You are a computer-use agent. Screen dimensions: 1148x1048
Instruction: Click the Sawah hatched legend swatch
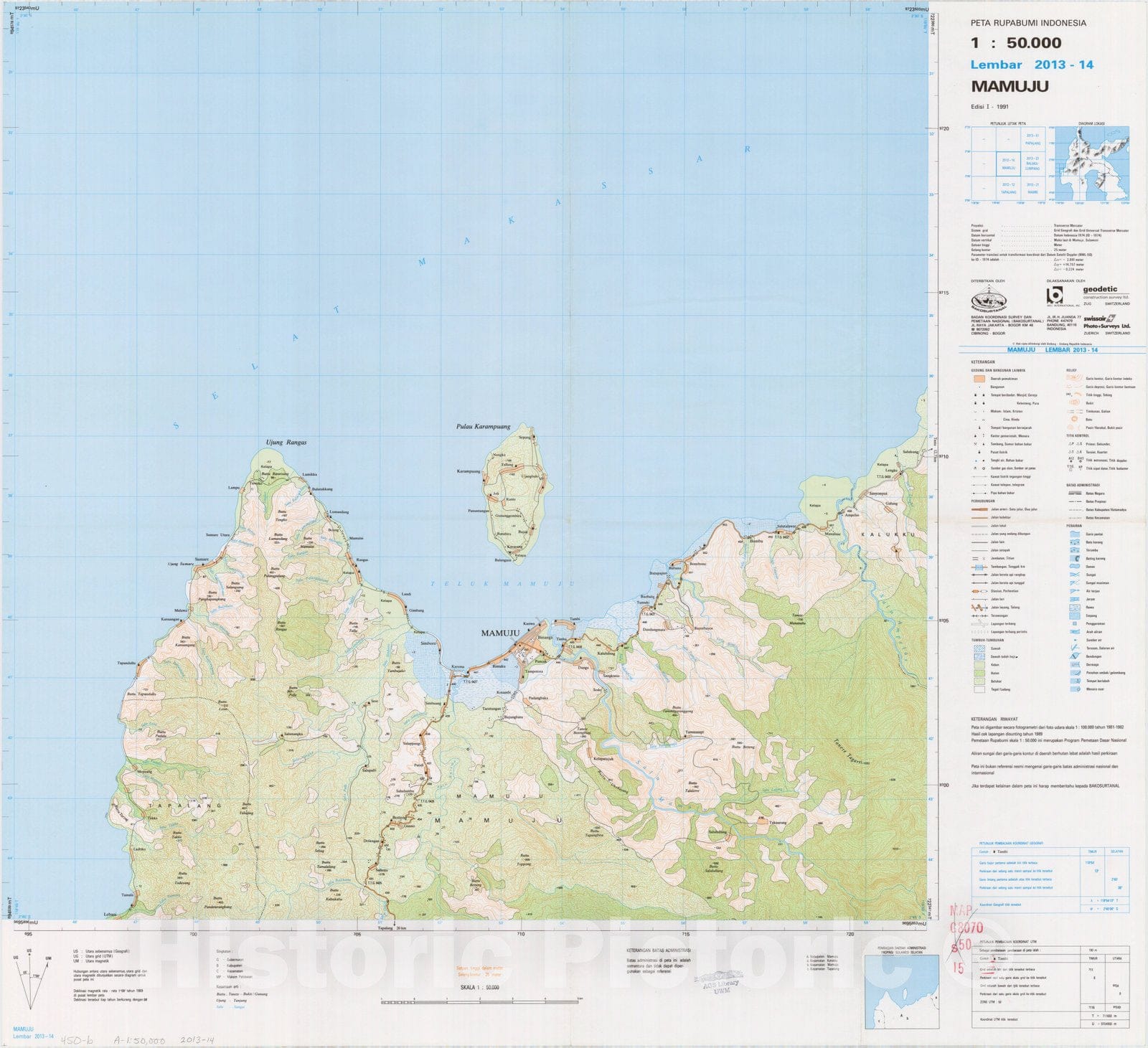979,648
